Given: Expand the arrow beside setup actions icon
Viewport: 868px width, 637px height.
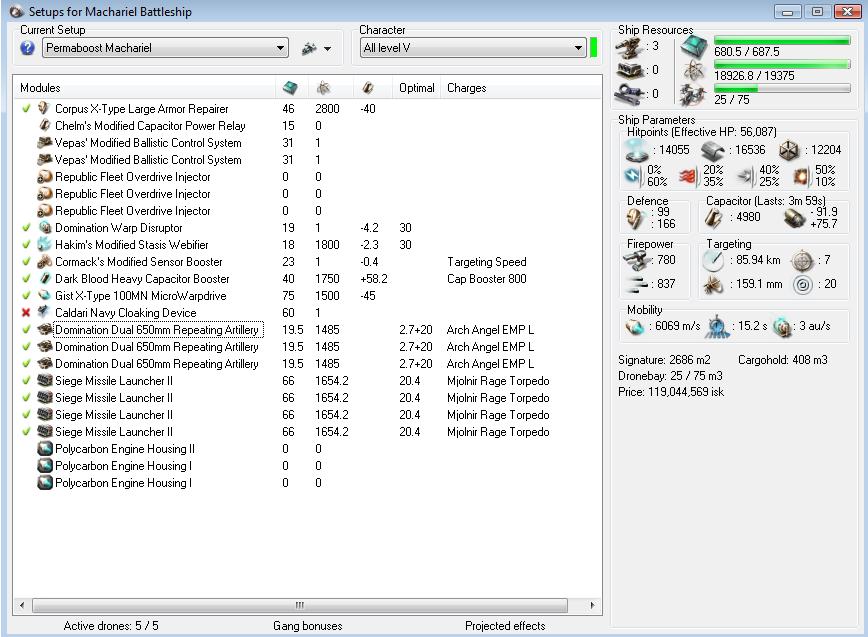Looking at the screenshot, I should click(328, 49).
